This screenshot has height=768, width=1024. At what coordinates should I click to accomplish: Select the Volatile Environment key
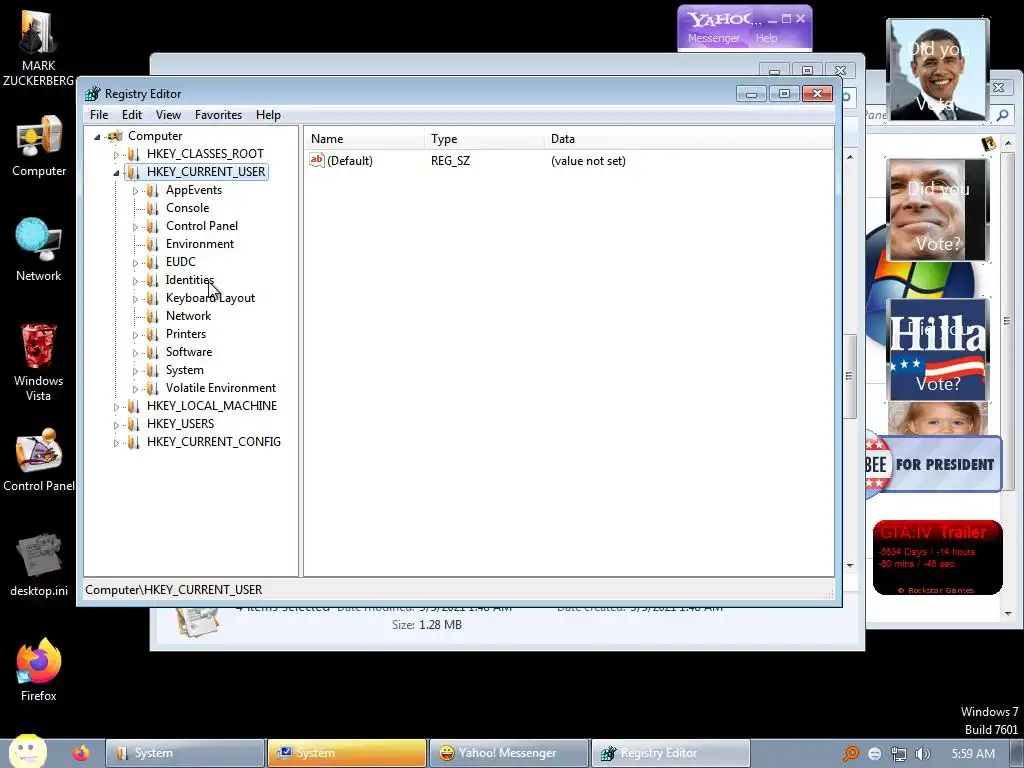[221, 388]
